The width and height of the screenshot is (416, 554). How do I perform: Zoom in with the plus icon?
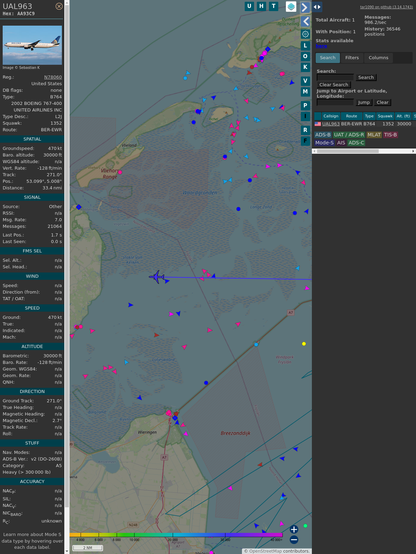[294, 529]
